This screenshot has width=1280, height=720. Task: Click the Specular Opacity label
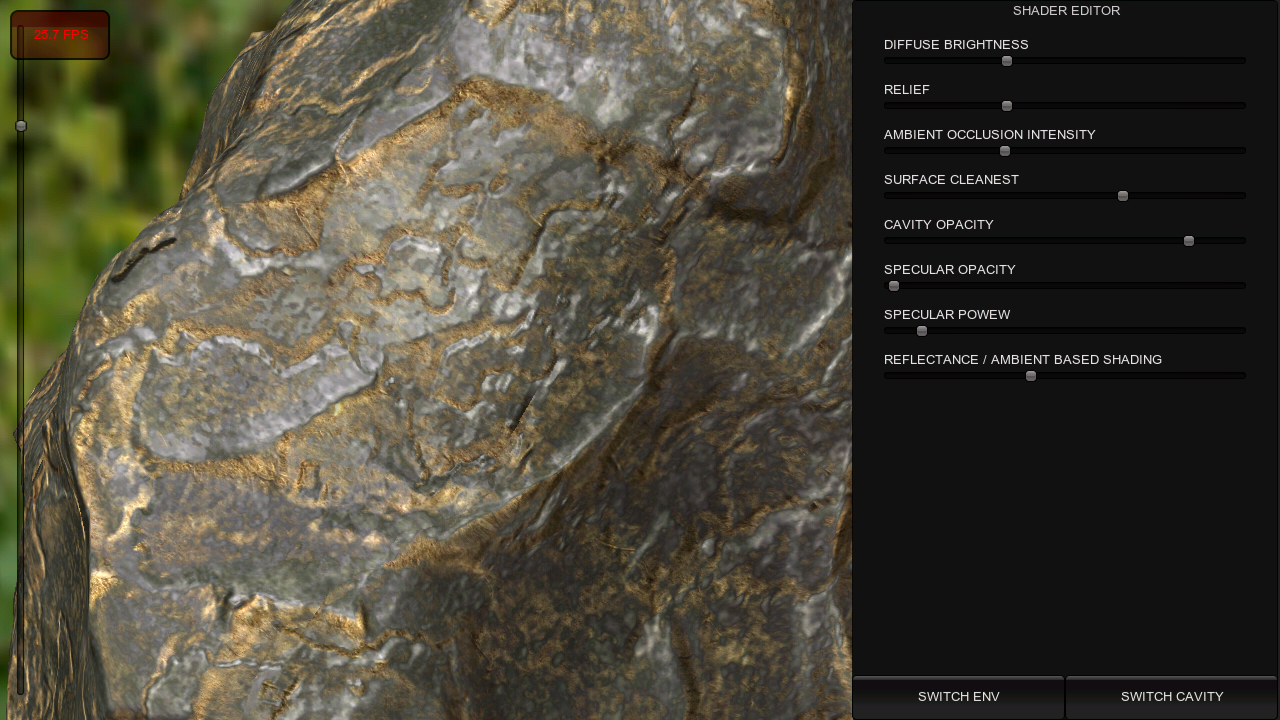(x=950, y=270)
